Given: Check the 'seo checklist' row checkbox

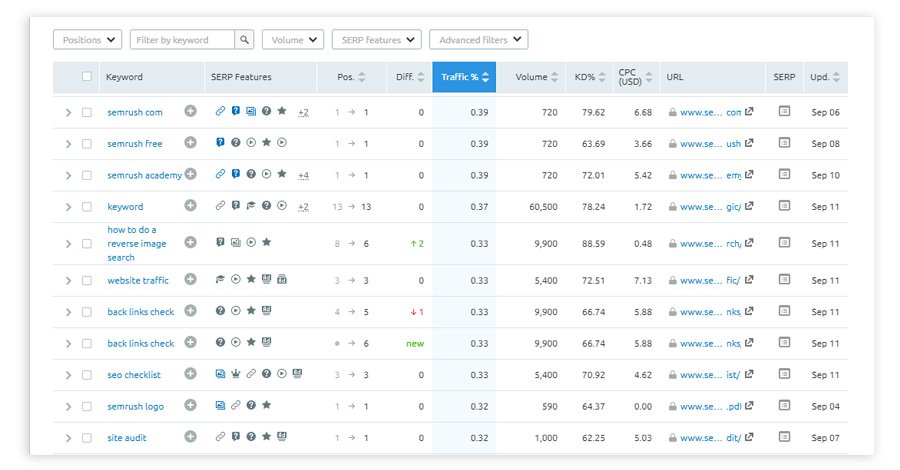Looking at the screenshot, I should tap(87, 375).
